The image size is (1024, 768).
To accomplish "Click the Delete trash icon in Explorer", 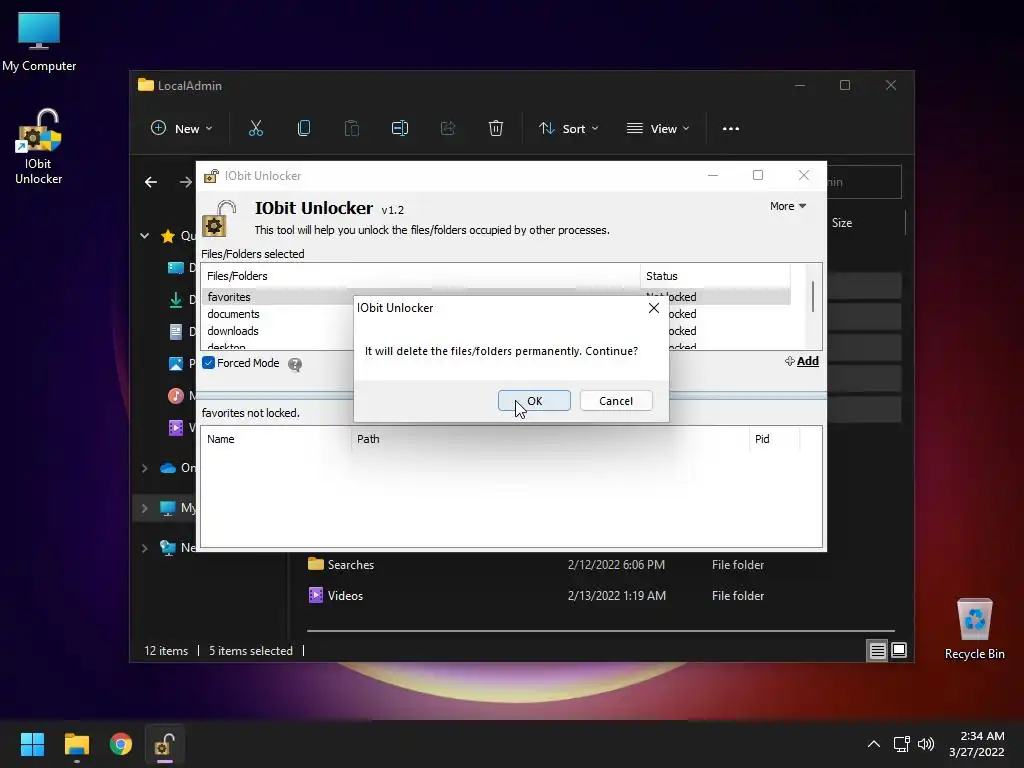I will [496, 129].
